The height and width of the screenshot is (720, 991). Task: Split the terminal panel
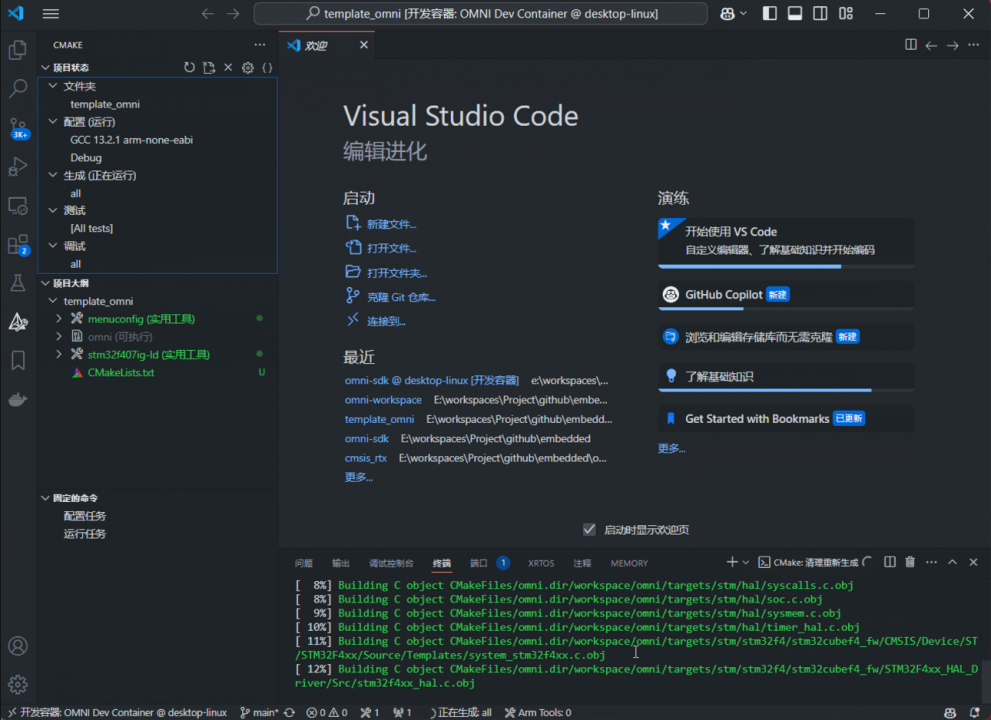pyautogui.click(x=890, y=562)
